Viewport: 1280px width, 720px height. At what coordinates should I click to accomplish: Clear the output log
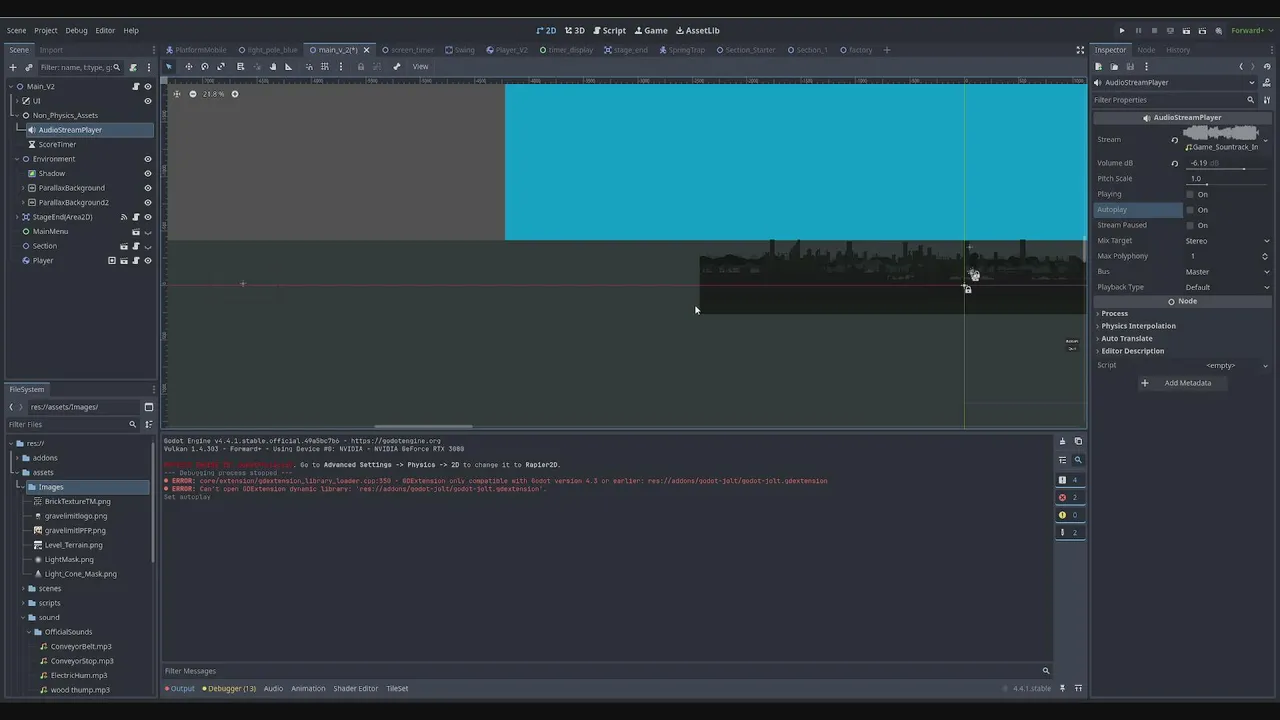coord(1062,441)
